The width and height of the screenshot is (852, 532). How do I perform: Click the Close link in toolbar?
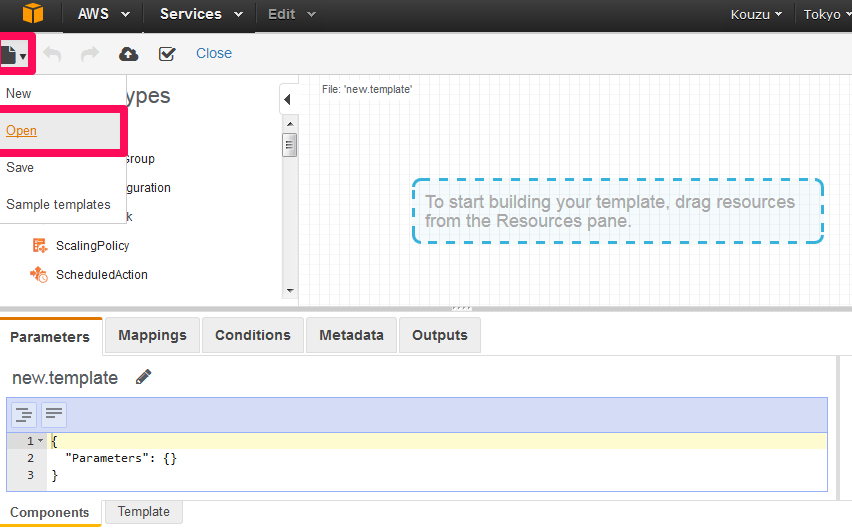(214, 53)
